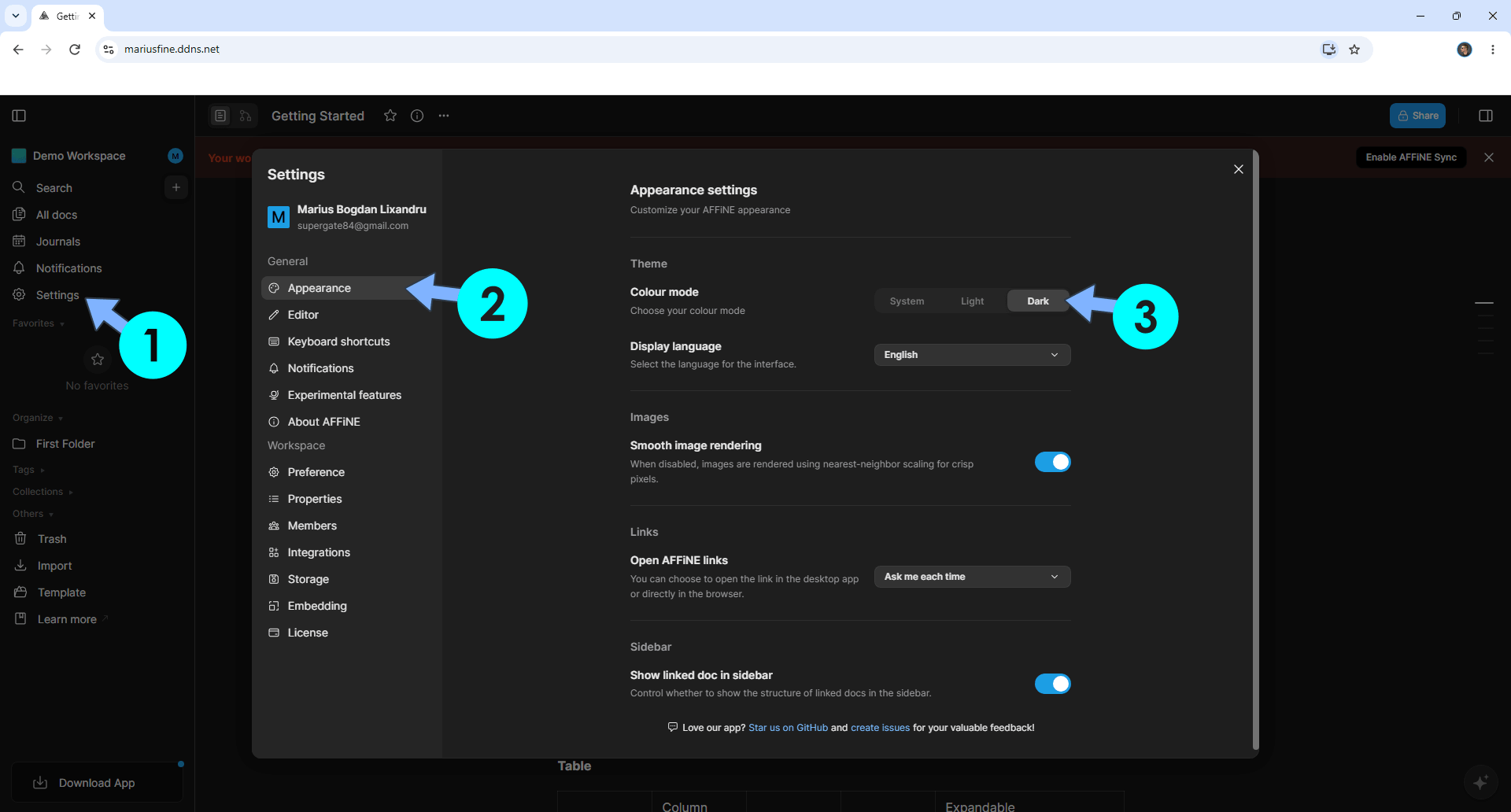Viewport: 1511px width, 812px height.
Task: Toggle Show linked doc in sidebar
Action: pyautogui.click(x=1052, y=684)
